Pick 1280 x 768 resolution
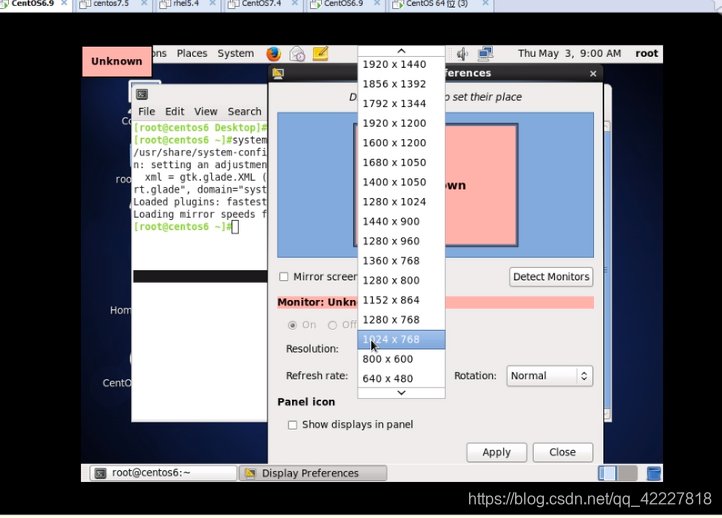The image size is (722, 518). [x=401, y=320]
